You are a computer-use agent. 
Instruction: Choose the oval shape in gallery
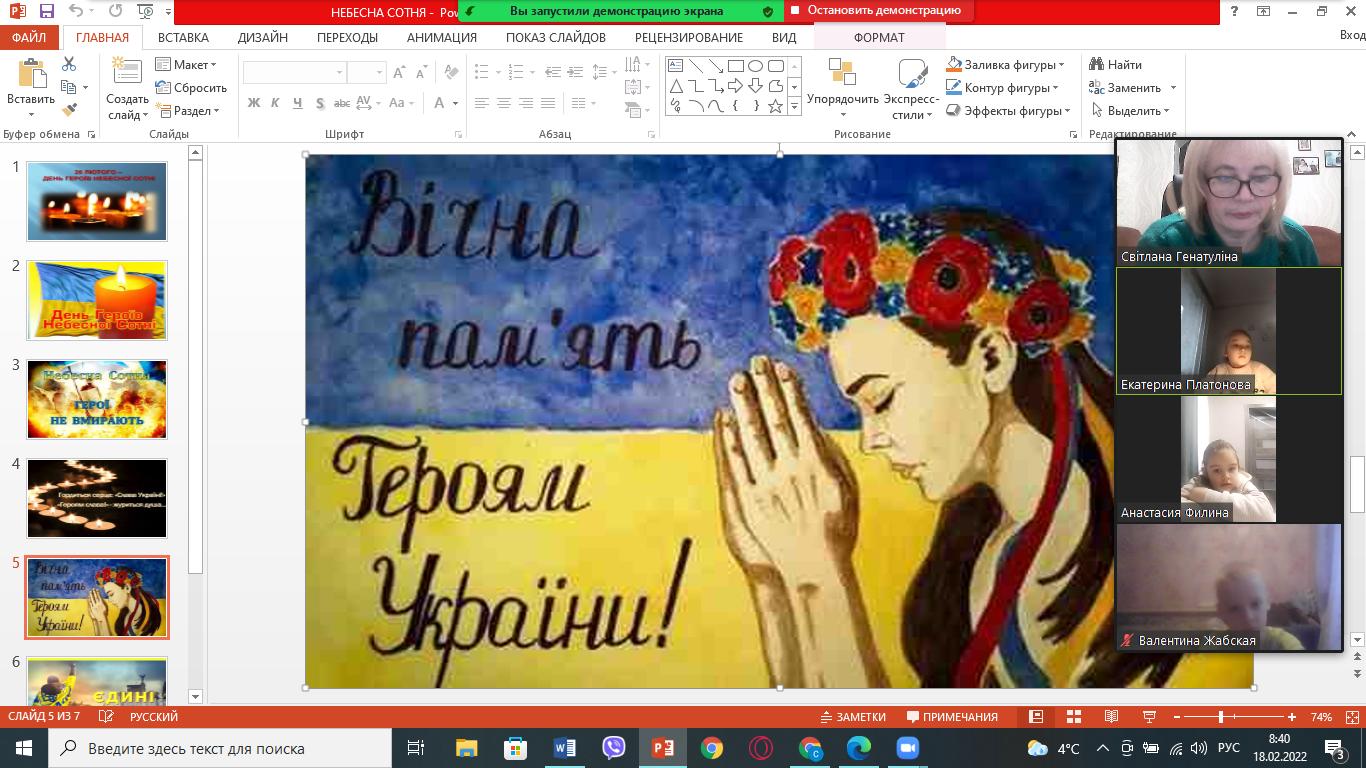[755, 66]
